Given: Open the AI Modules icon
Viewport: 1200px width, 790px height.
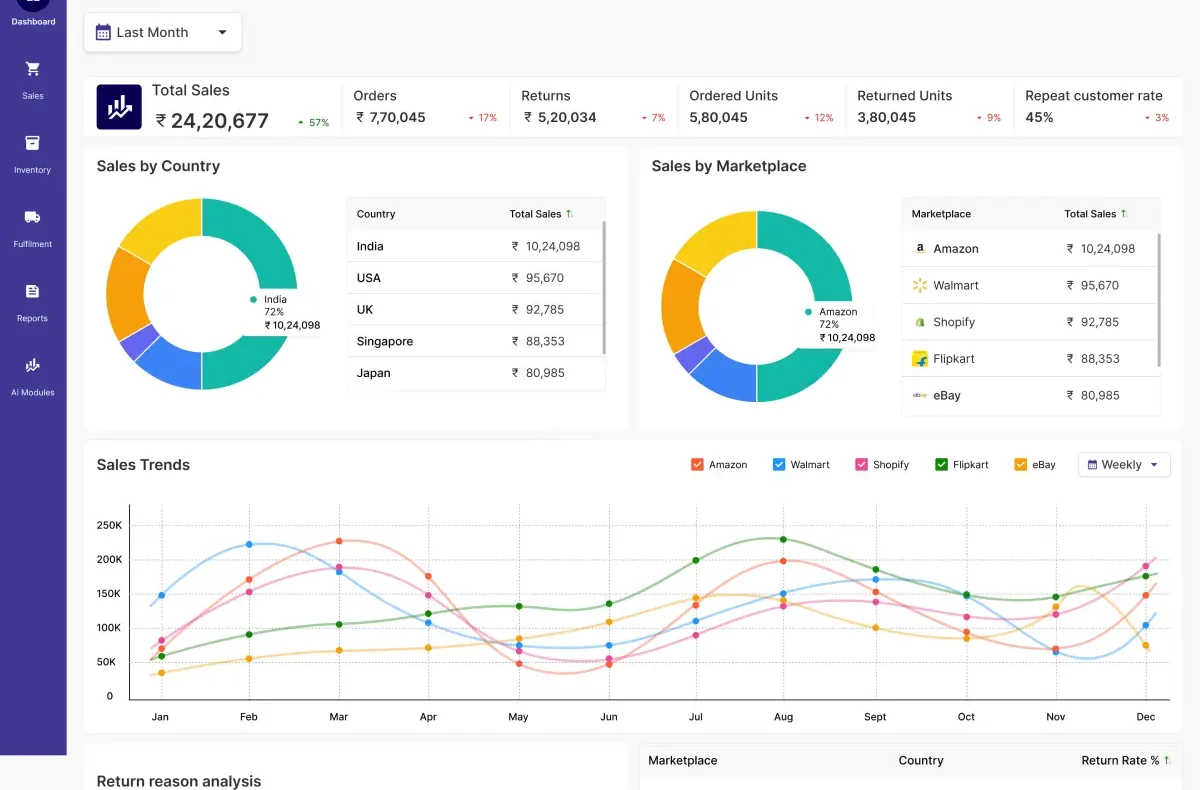Looking at the screenshot, I should point(33,365).
